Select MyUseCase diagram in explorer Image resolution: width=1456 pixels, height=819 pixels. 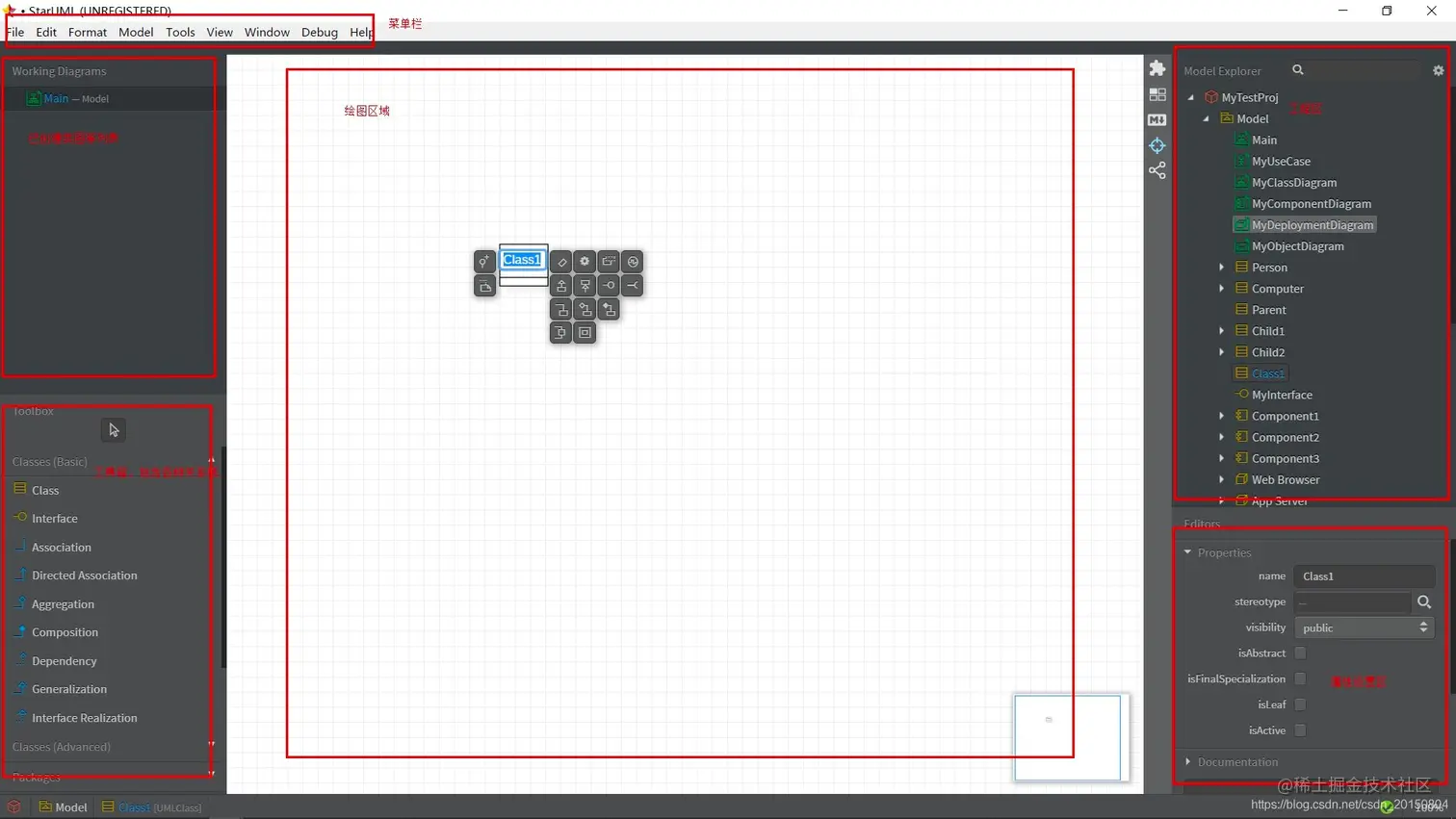1281,162
